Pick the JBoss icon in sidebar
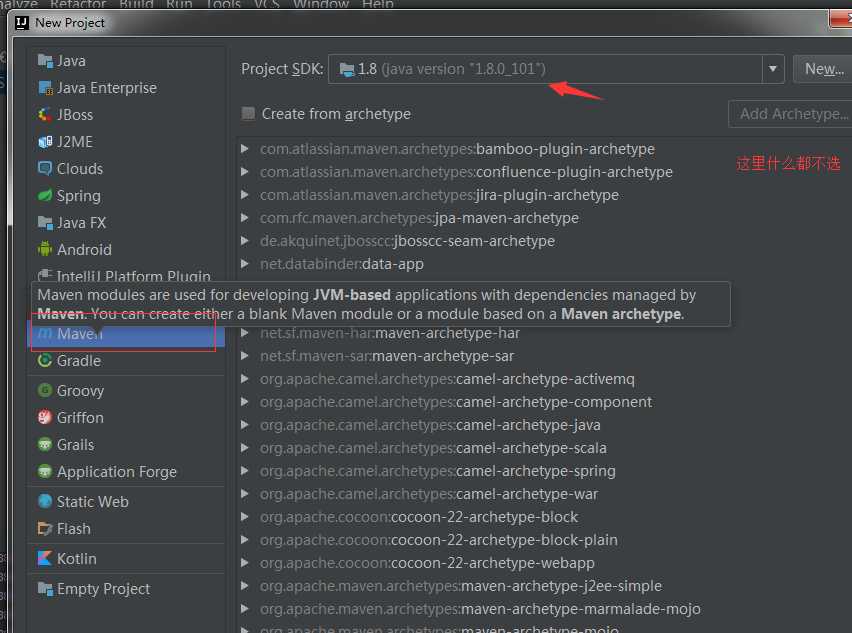Image resolution: width=852 pixels, height=633 pixels. click(x=45, y=115)
